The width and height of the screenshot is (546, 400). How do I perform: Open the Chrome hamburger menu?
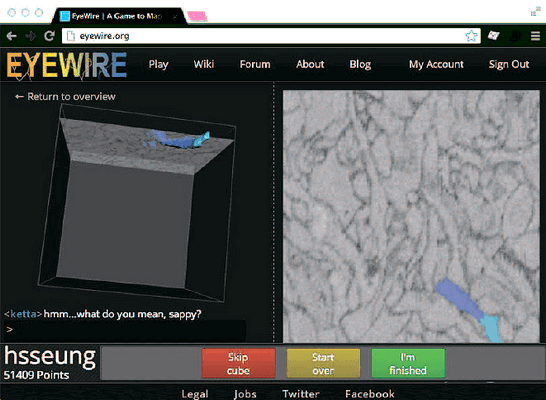click(536, 36)
